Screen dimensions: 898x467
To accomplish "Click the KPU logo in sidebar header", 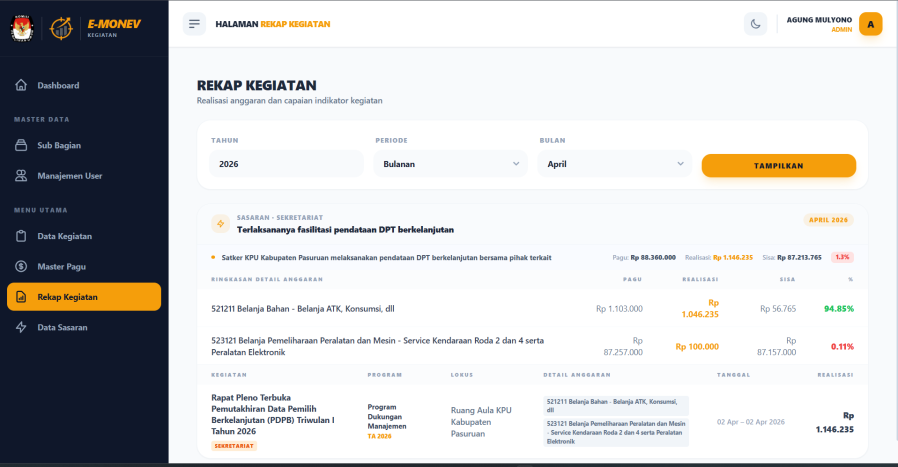I will tap(21, 28).
